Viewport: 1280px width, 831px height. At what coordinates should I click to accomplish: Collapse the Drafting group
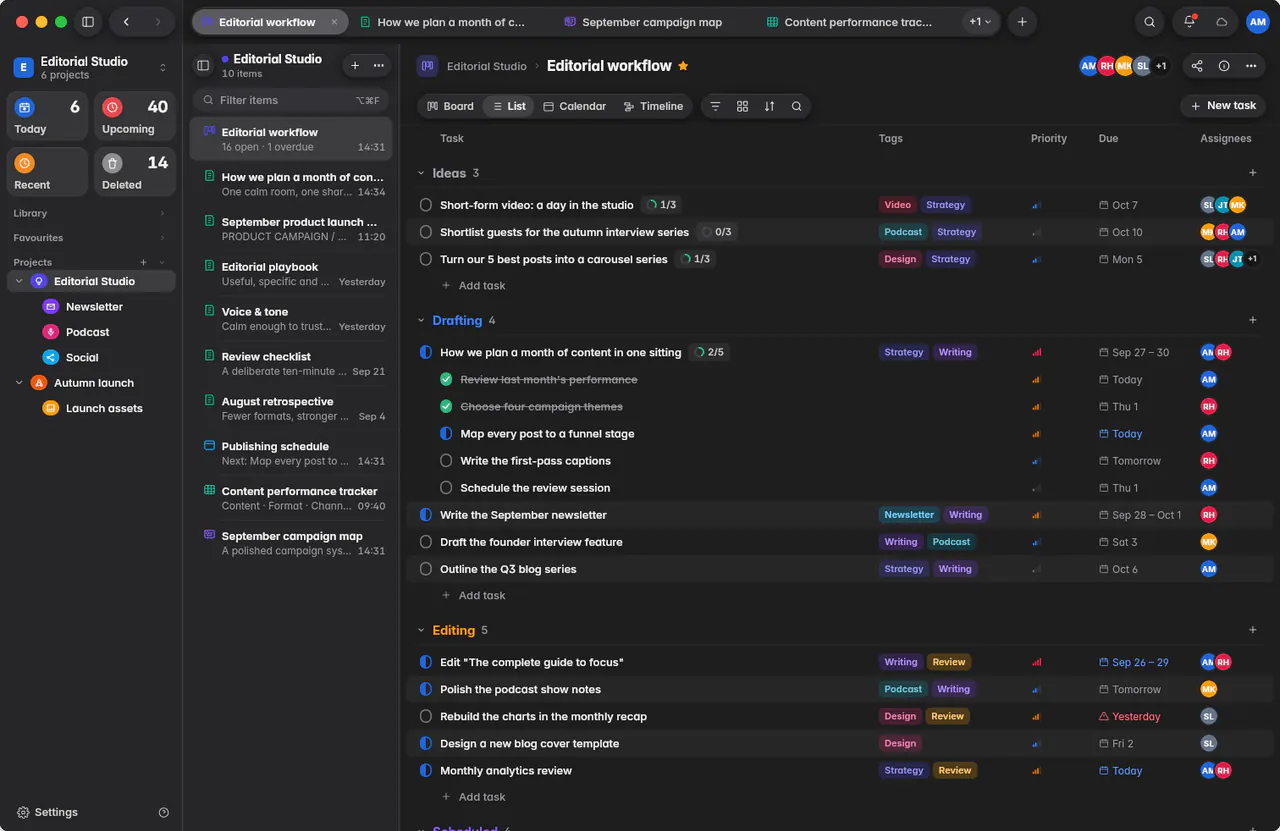click(421, 321)
